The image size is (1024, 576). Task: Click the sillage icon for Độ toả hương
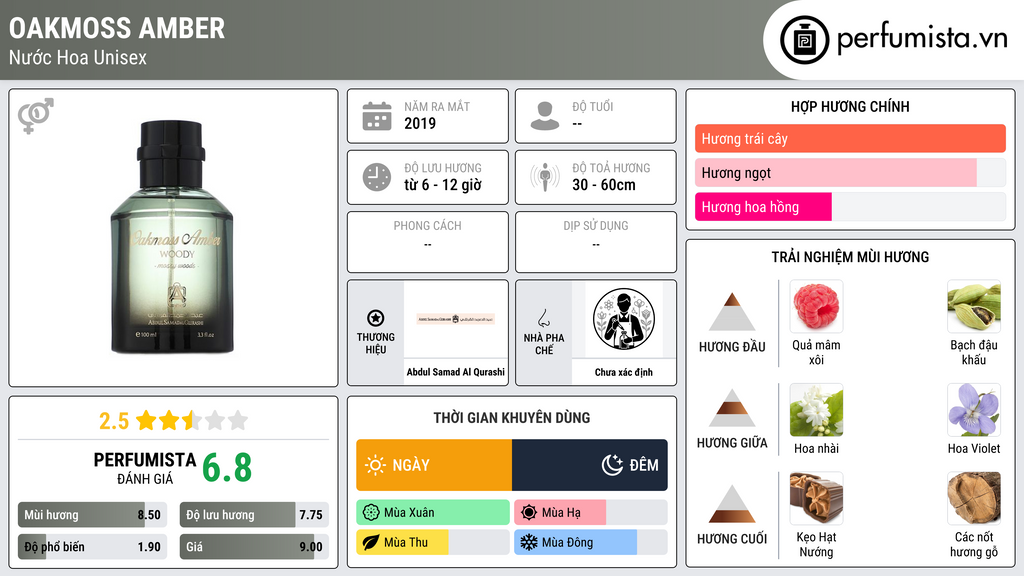pos(545,177)
